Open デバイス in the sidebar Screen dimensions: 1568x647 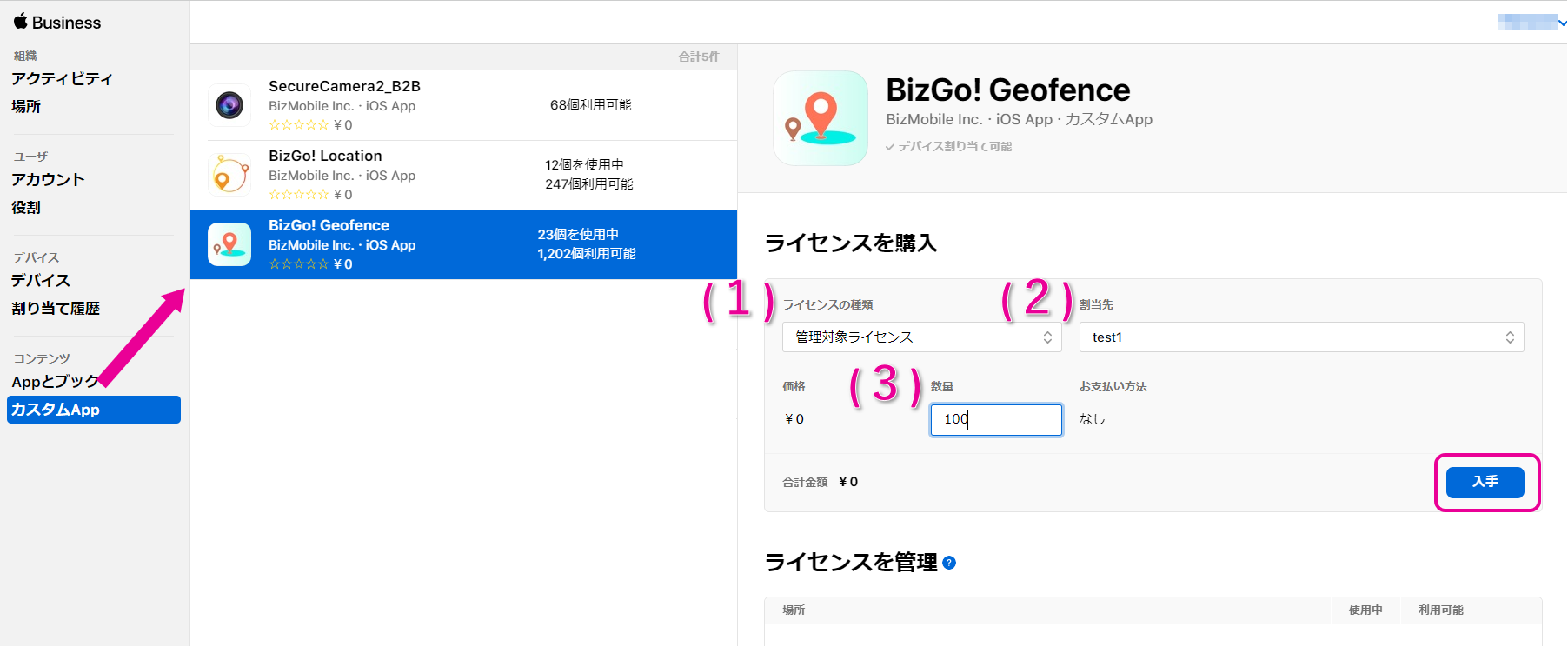coord(41,281)
